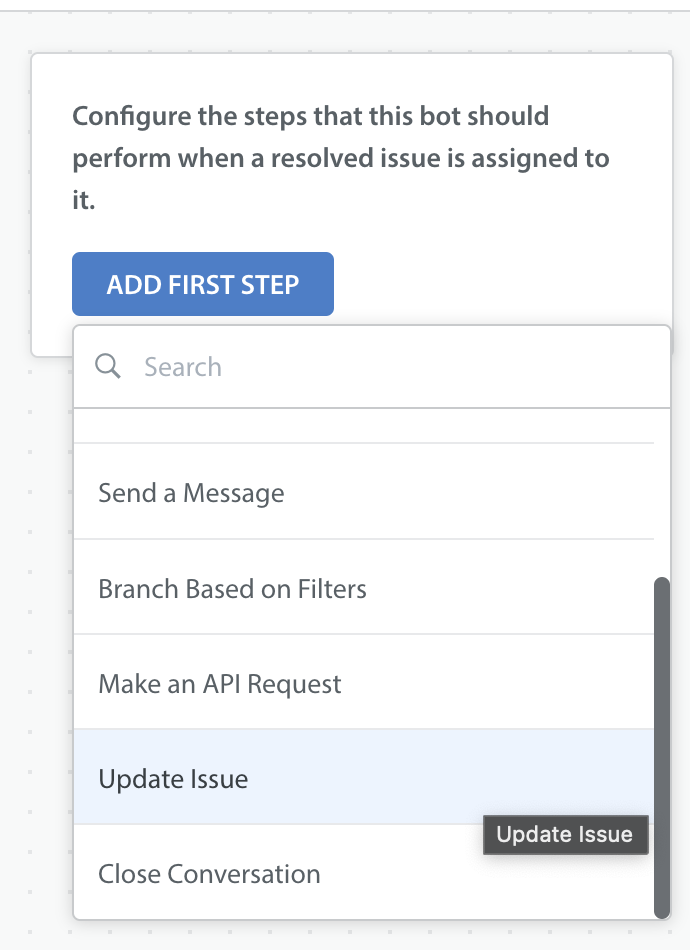Click the bot configuration description text

click(x=340, y=158)
